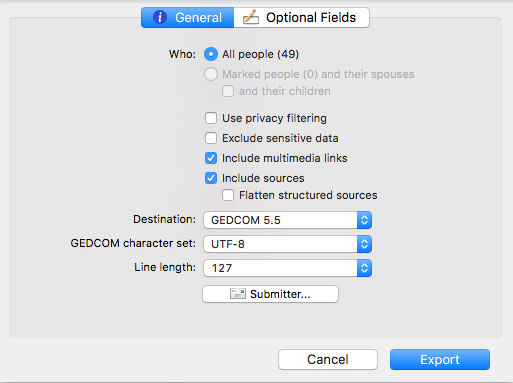This screenshot has height=383, width=513.
Task: Click the Export button
Action: 440,359
